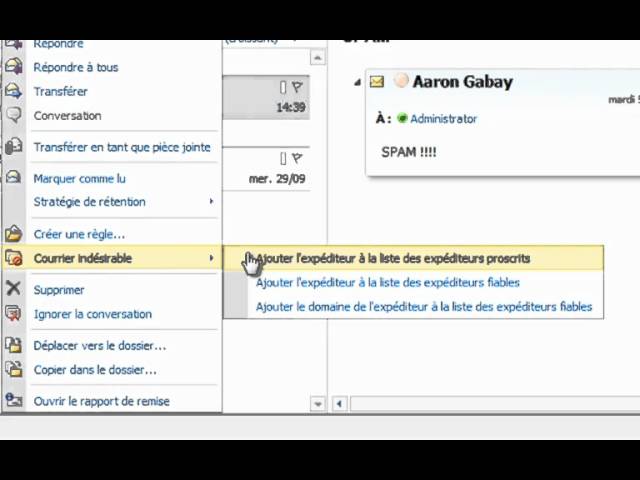
Task: Expand the Courrier indésirable submenu arrow
Action: coord(211,258)
